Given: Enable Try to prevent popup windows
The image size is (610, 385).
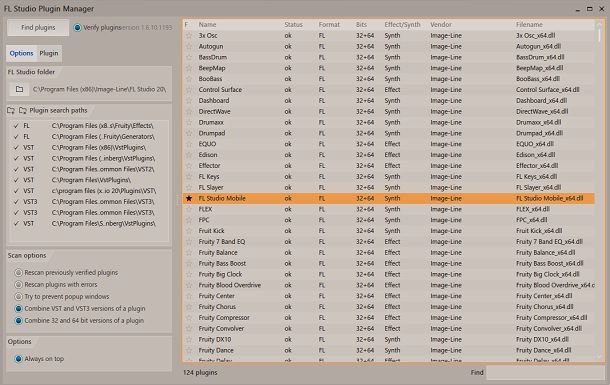Looking at the screenshot, I should [18, 297].
